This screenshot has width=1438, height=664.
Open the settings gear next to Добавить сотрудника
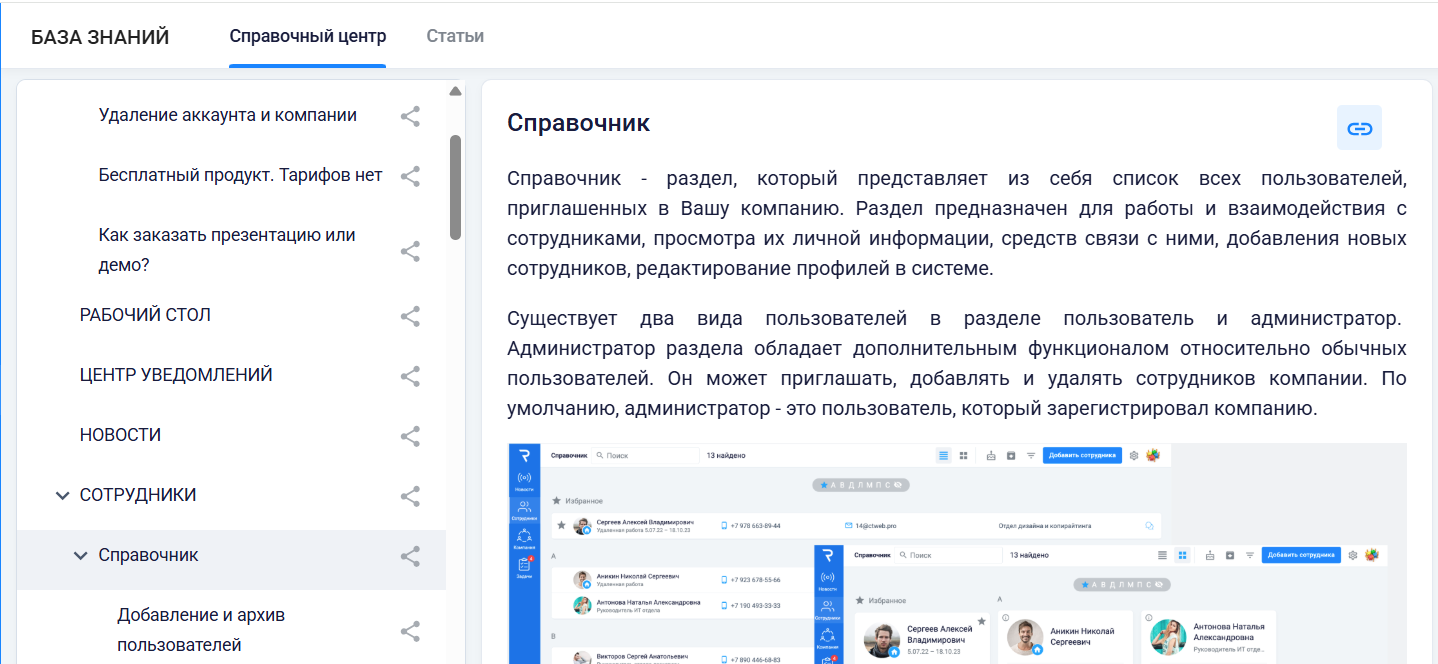1134,456
